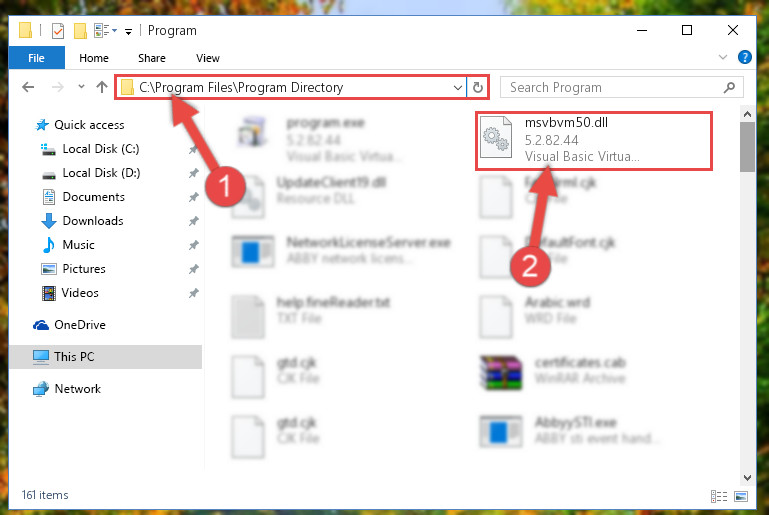Click the 161 items status text
Viewport: 769px width, 515px height.
point(45,495)
